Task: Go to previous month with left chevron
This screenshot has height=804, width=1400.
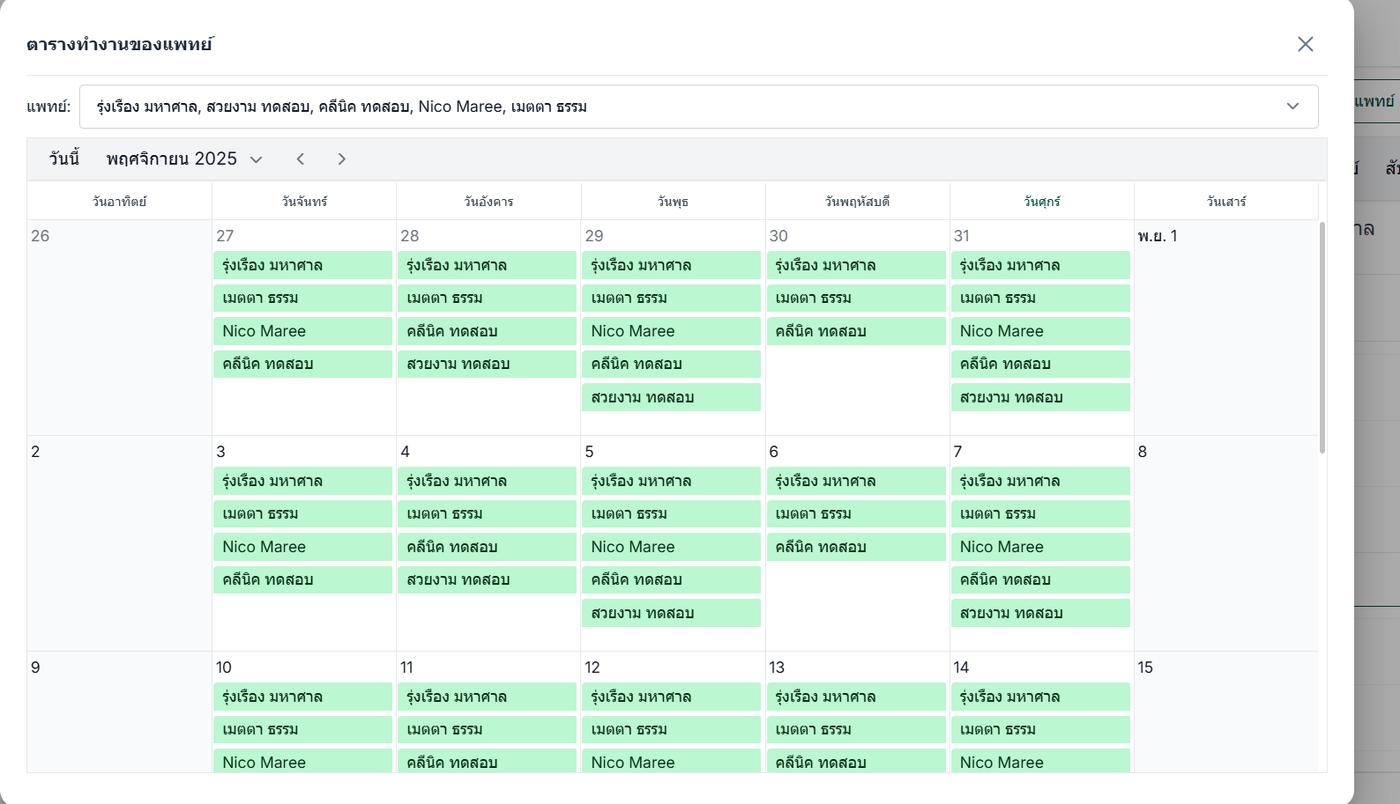Action: click(300, 159)
